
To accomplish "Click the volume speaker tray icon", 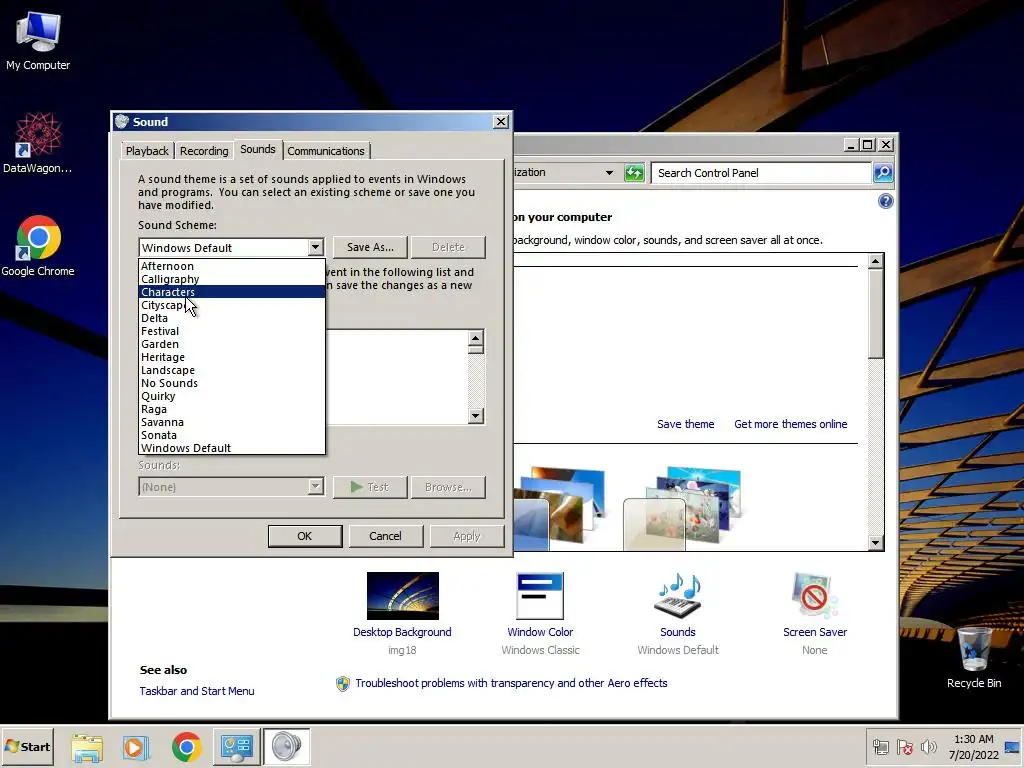I will click(928, 747).
